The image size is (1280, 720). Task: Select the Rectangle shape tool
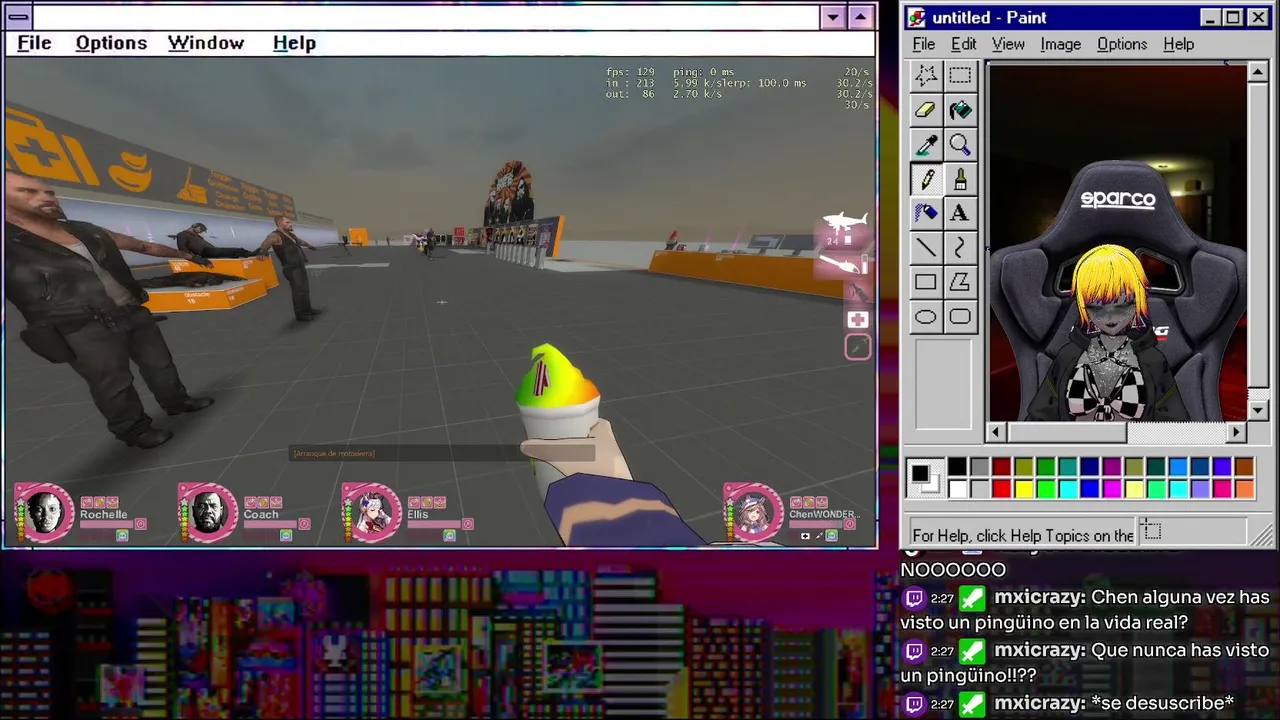click(x=926, y=282)
